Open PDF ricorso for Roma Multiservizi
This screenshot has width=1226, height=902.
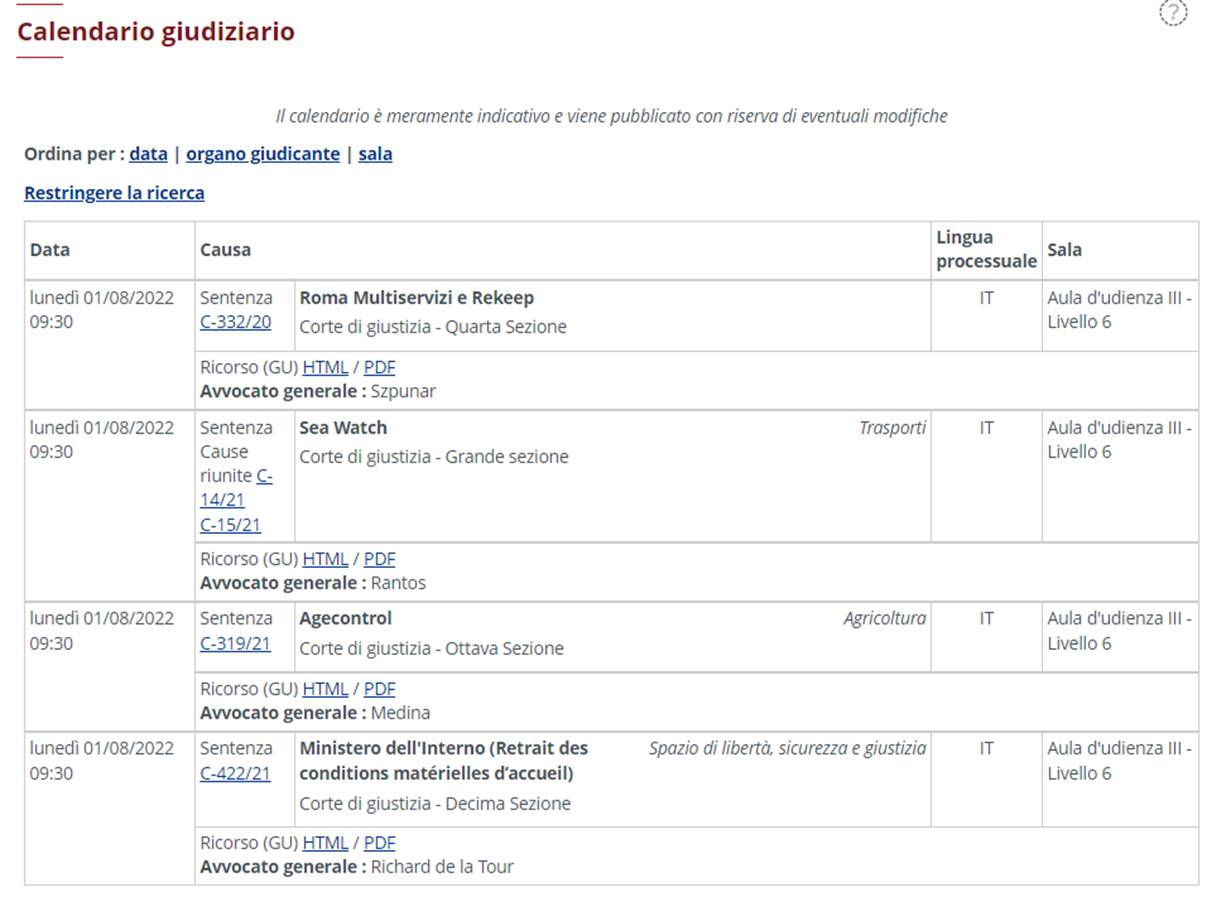pyautogui.click(x=380, y=367)
